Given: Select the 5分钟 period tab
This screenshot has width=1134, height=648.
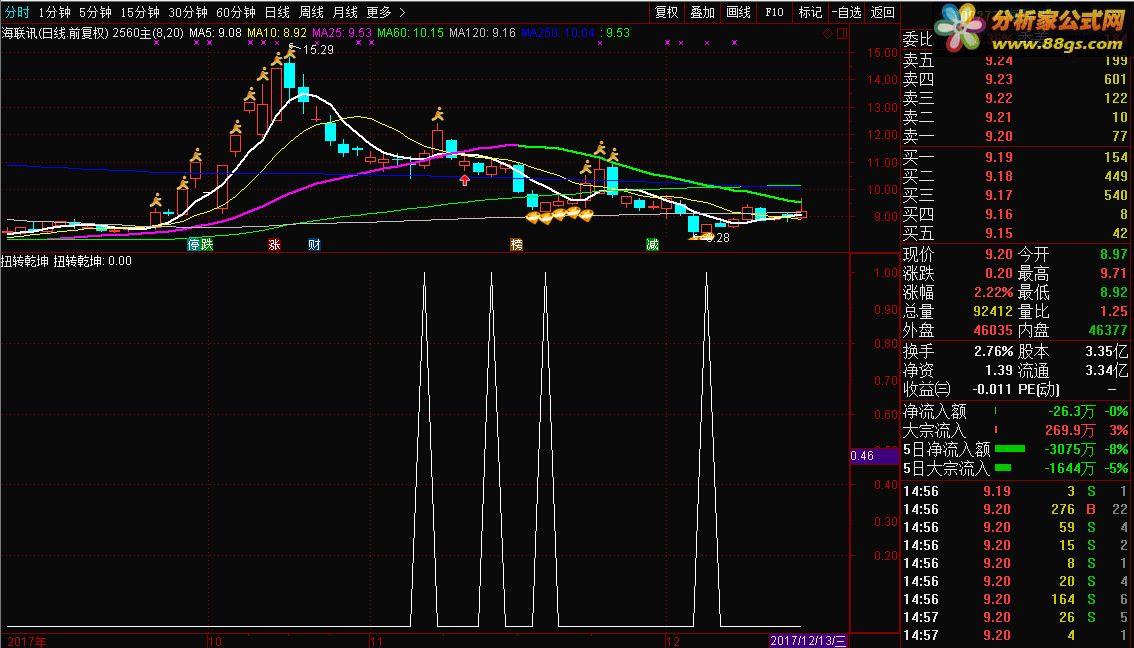Looking at the screenshot, I should (x=95, y=12).
